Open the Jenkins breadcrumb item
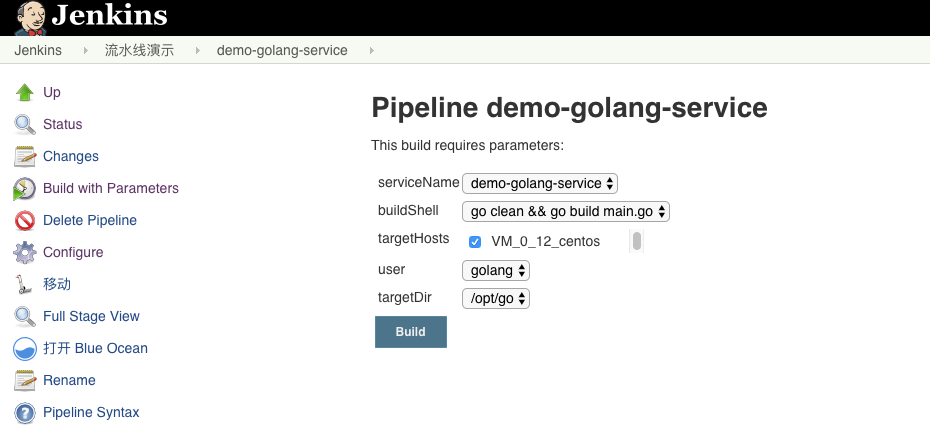Screen dimensions: 930x431 pos(38,50)
